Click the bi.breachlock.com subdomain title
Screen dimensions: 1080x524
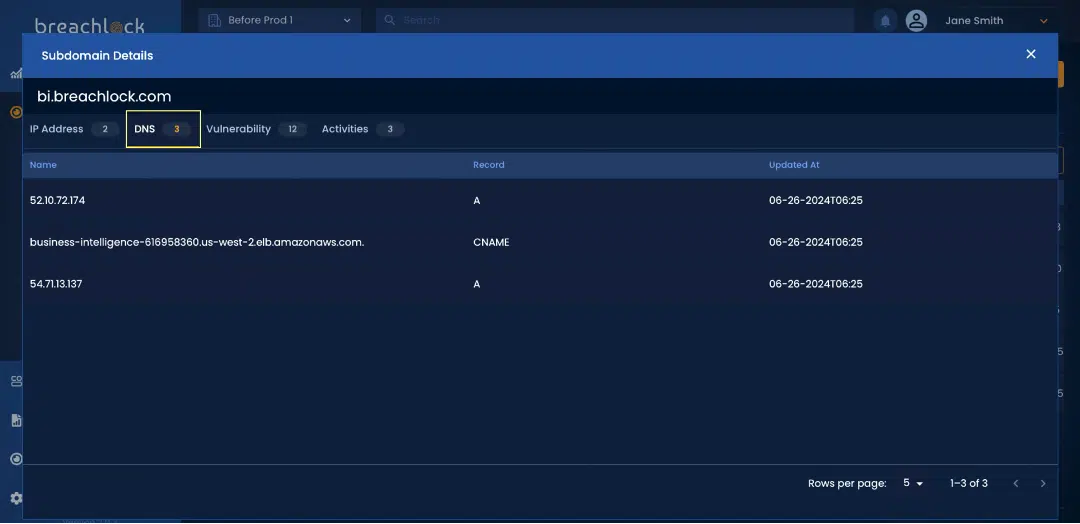[x=104, y=96]
